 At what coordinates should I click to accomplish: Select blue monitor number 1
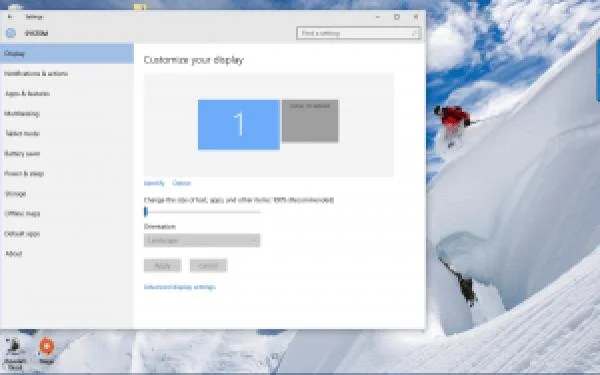click(239, 125)
